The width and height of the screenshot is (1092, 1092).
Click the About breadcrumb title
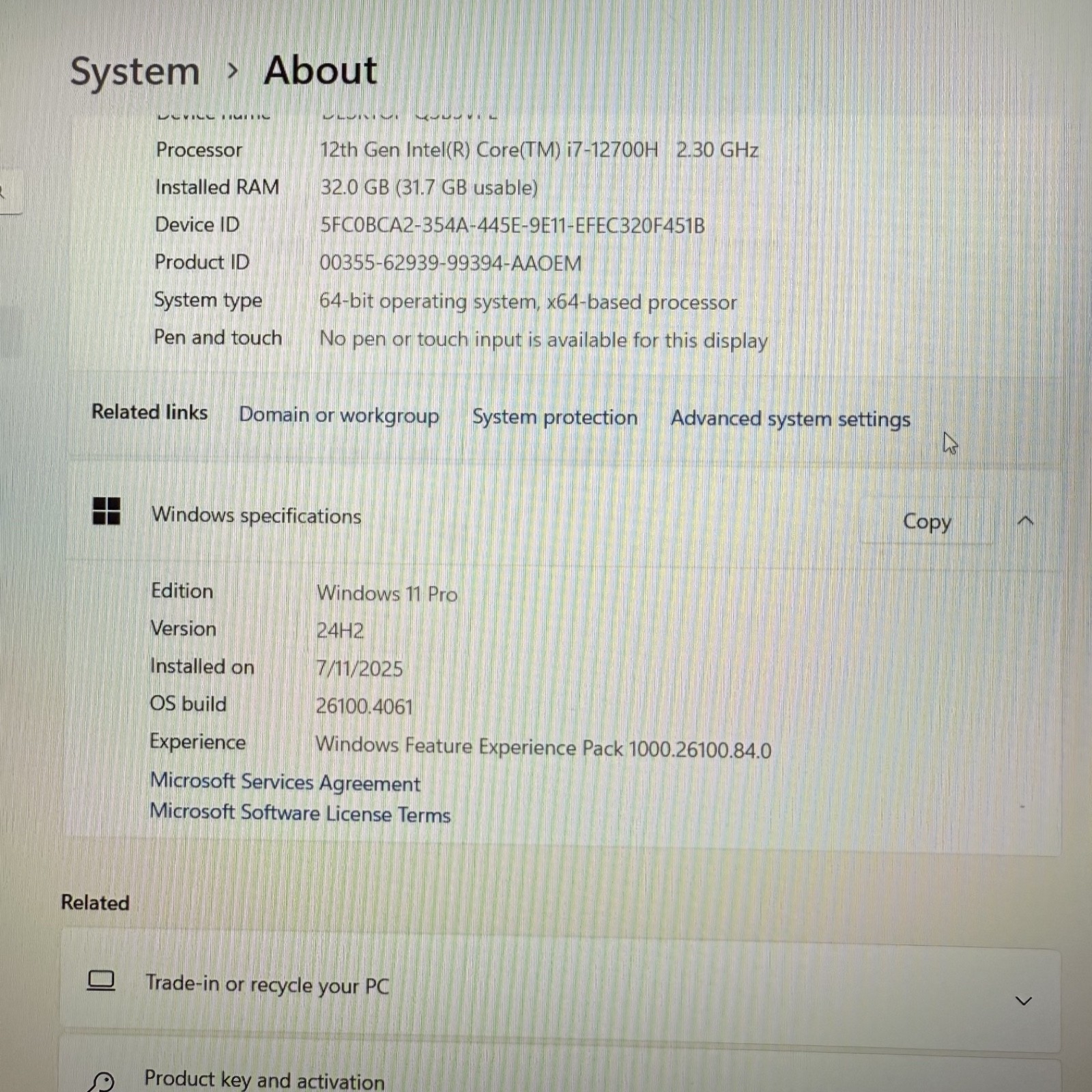[321, 70]
